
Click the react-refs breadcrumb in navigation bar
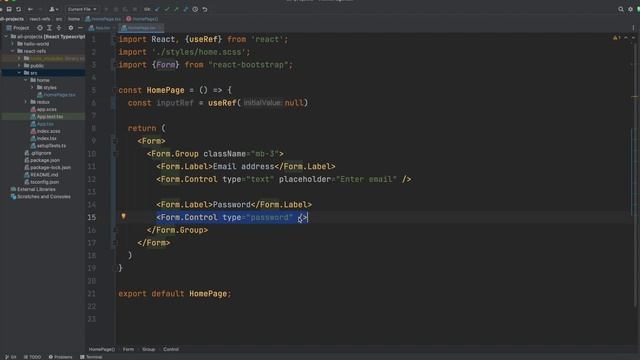(40, 19)
